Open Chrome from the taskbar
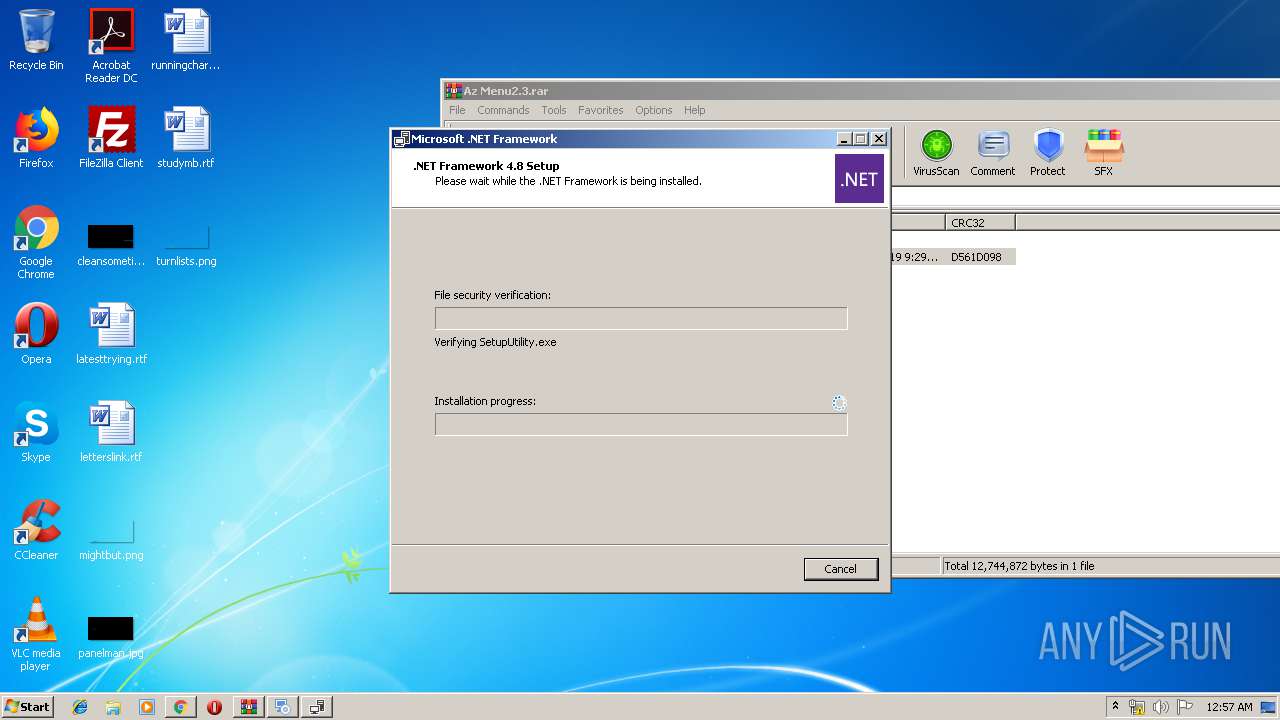This screenshot has width=1280, height=720. tap(180, 707)
